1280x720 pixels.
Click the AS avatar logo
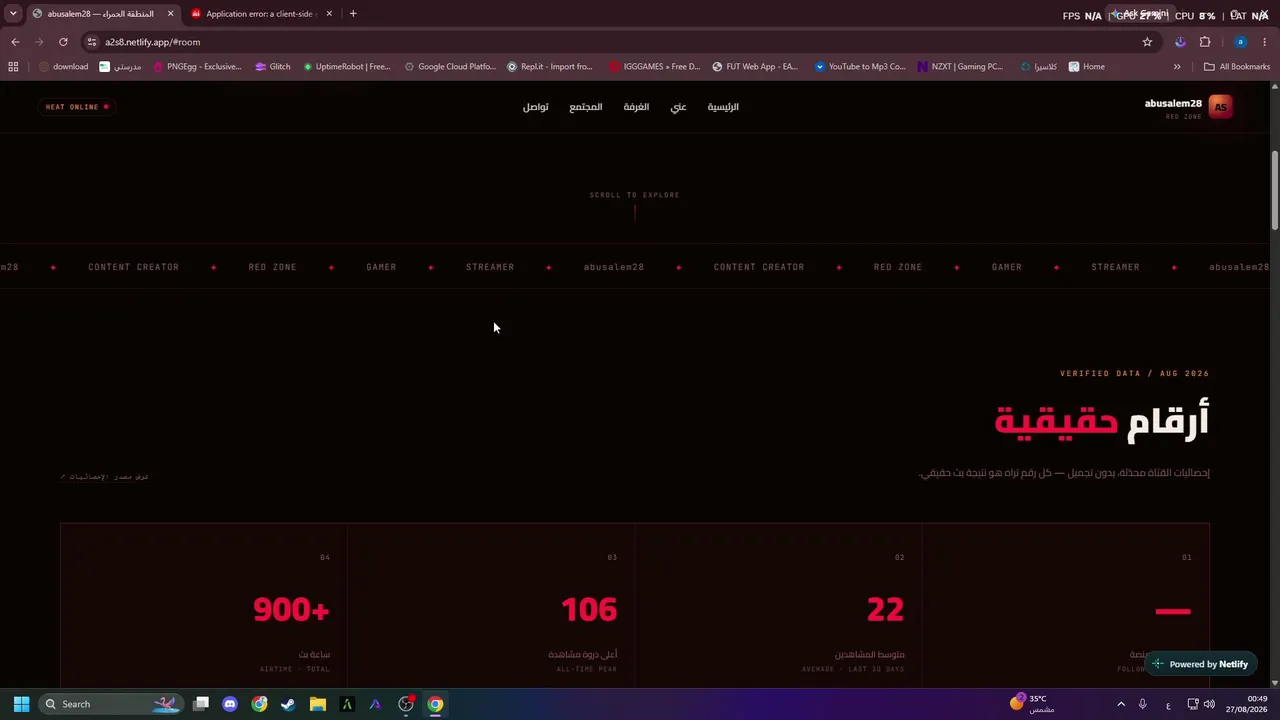click(1220, 107)
